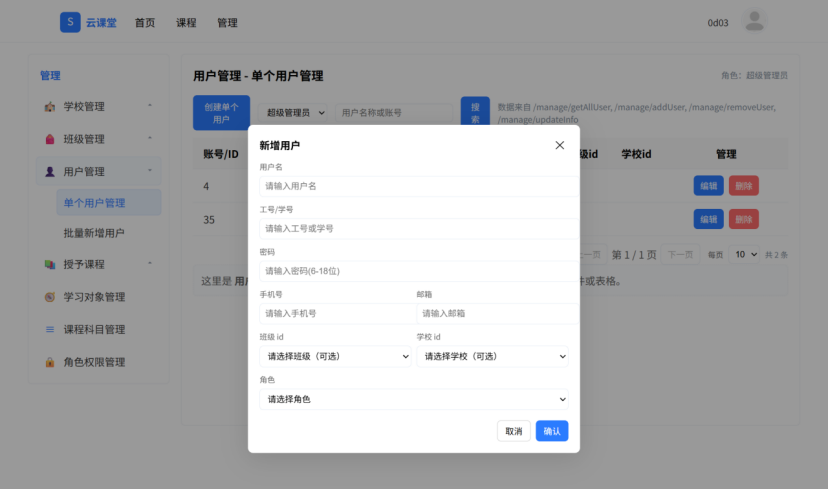828x490 pixels.
Task: Focus the 用户名 input field
Action: 419,186
